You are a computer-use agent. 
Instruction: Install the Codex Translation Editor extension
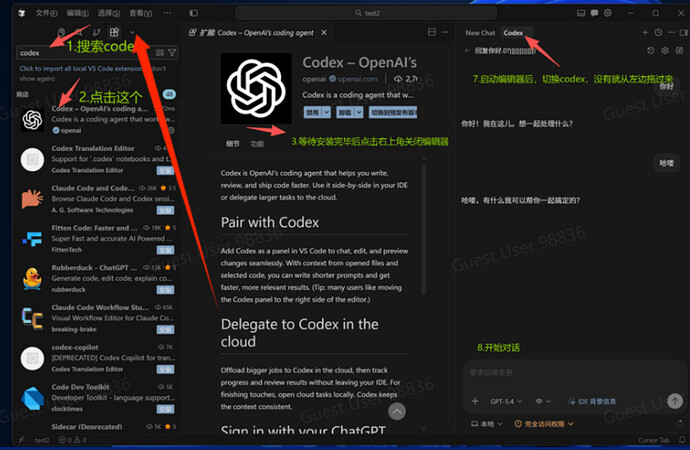pyautogui.click(x=165, y=170)
